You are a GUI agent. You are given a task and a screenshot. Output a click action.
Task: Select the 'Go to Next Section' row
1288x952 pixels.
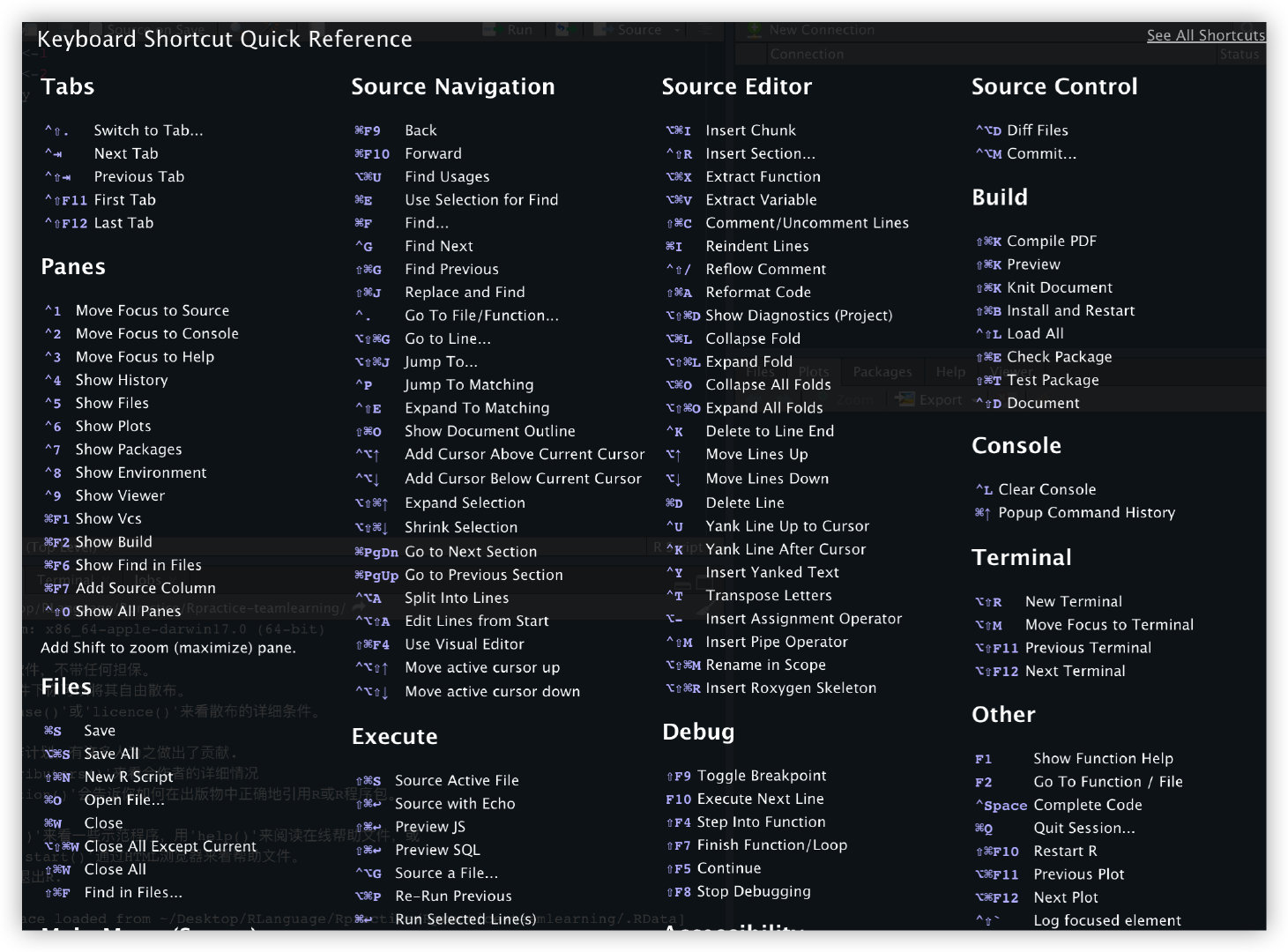[445, 552]
